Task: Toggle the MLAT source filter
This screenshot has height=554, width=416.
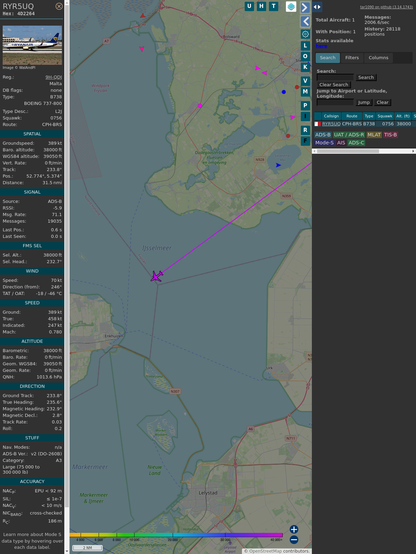Action: point(374,135)
